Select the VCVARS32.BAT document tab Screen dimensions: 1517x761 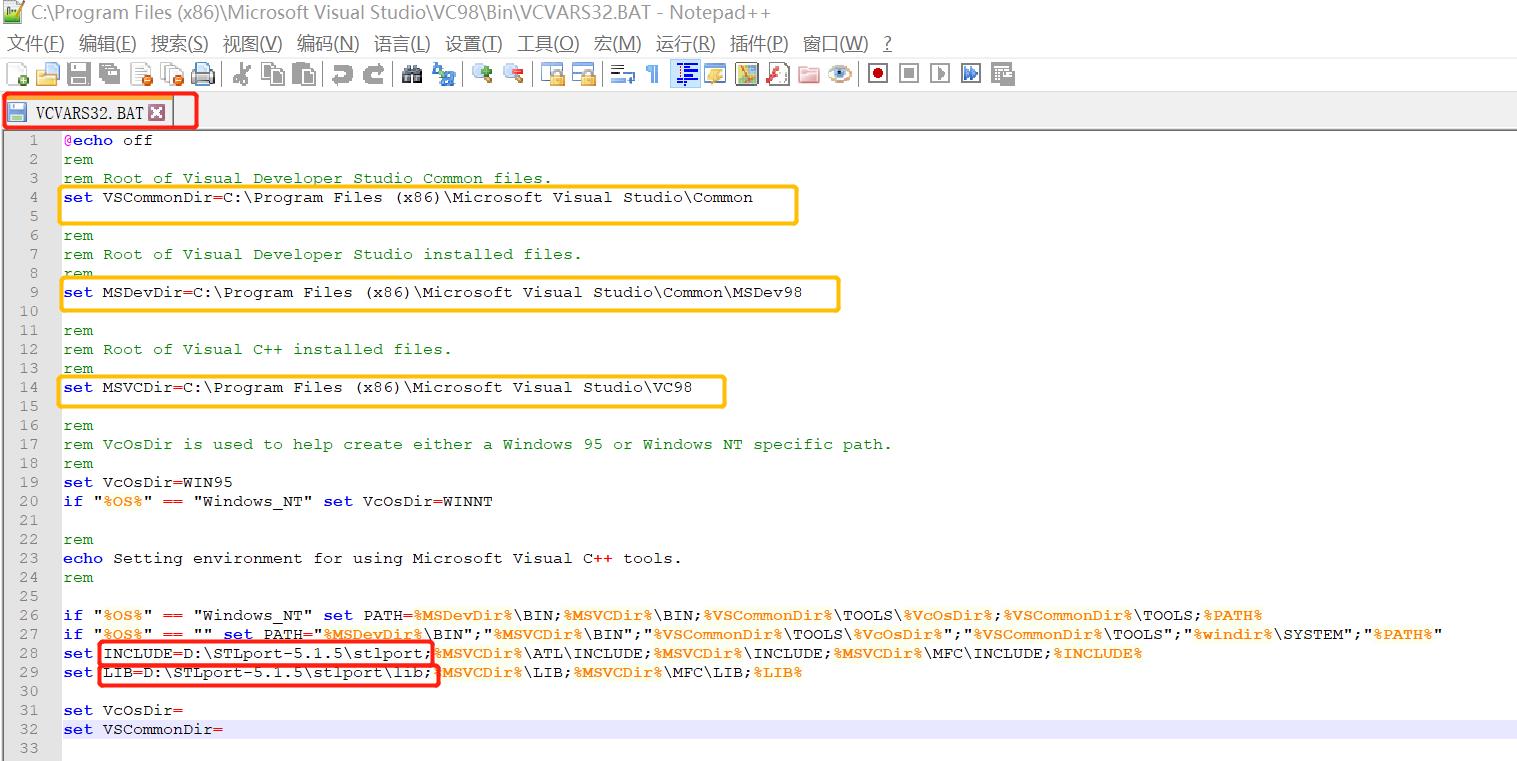pyautogui.click(x=88, y=112)
